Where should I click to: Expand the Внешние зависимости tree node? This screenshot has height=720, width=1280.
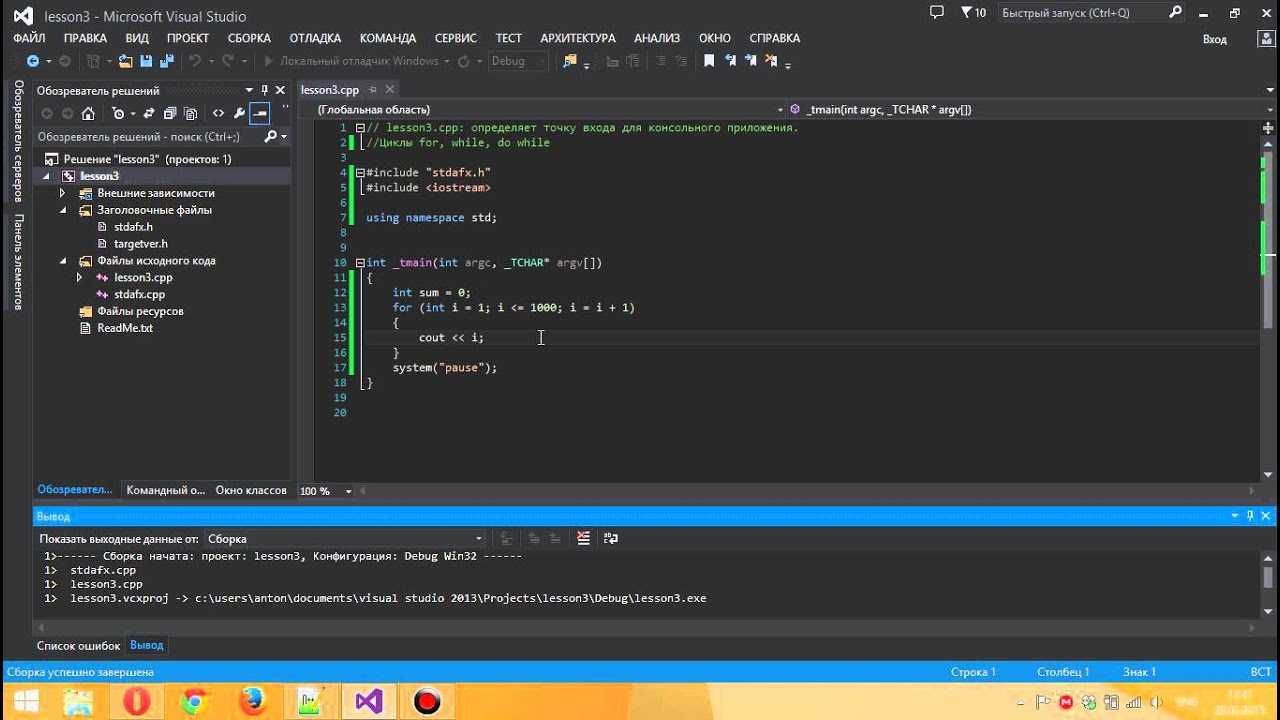[62, 193]
